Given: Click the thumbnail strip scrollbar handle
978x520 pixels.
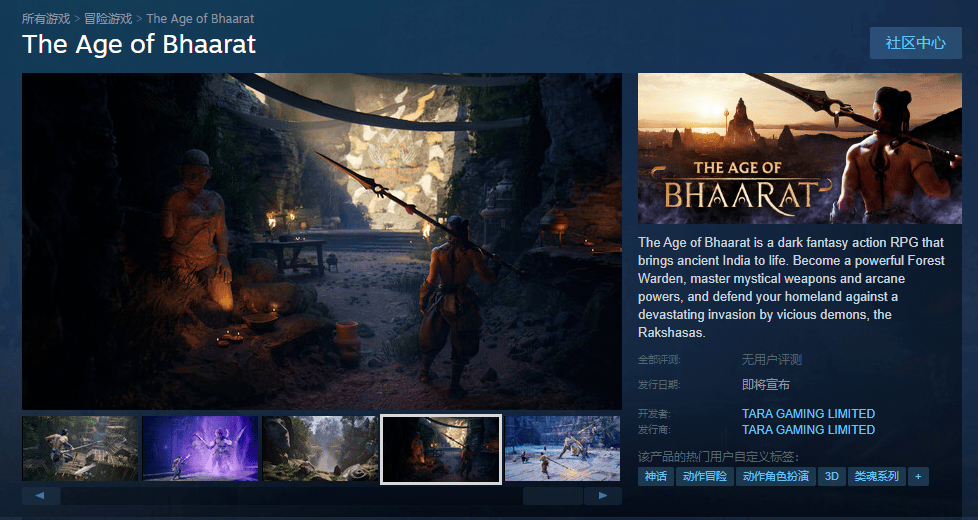Looking at the screenshot, I should click(553, 496).
